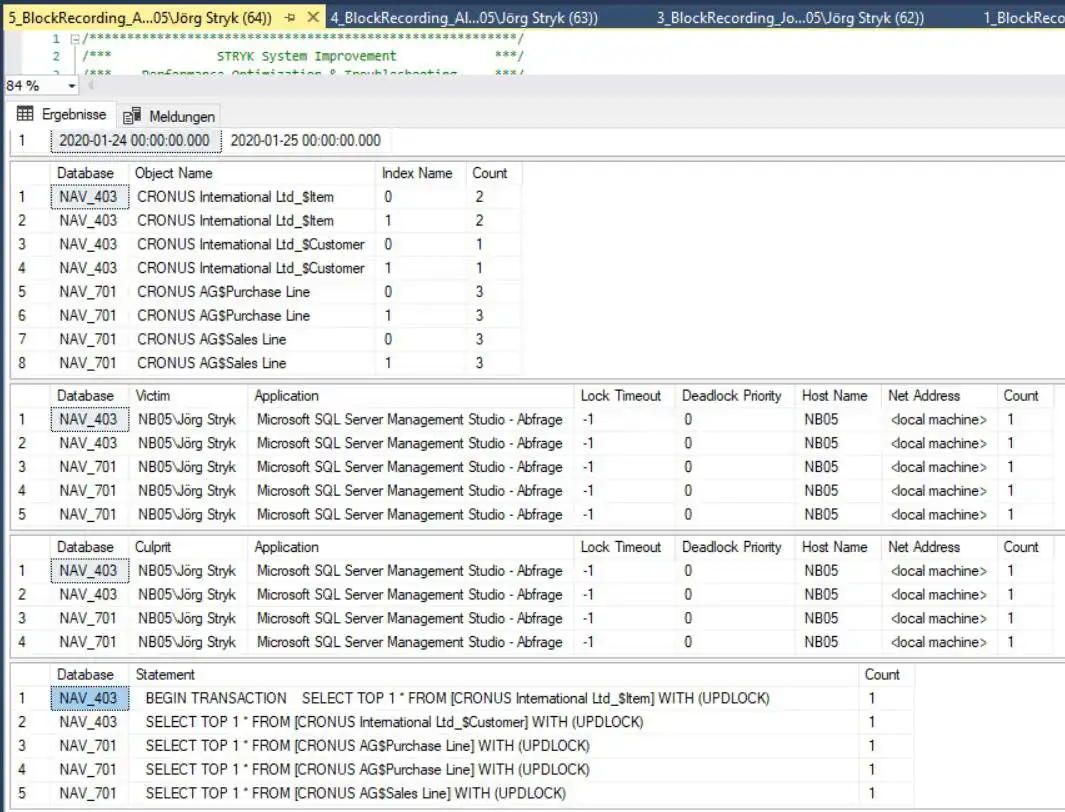
Task: Select CRONUS International Ltd_$Customer with index 0
Action: click(x=251, y=244)
